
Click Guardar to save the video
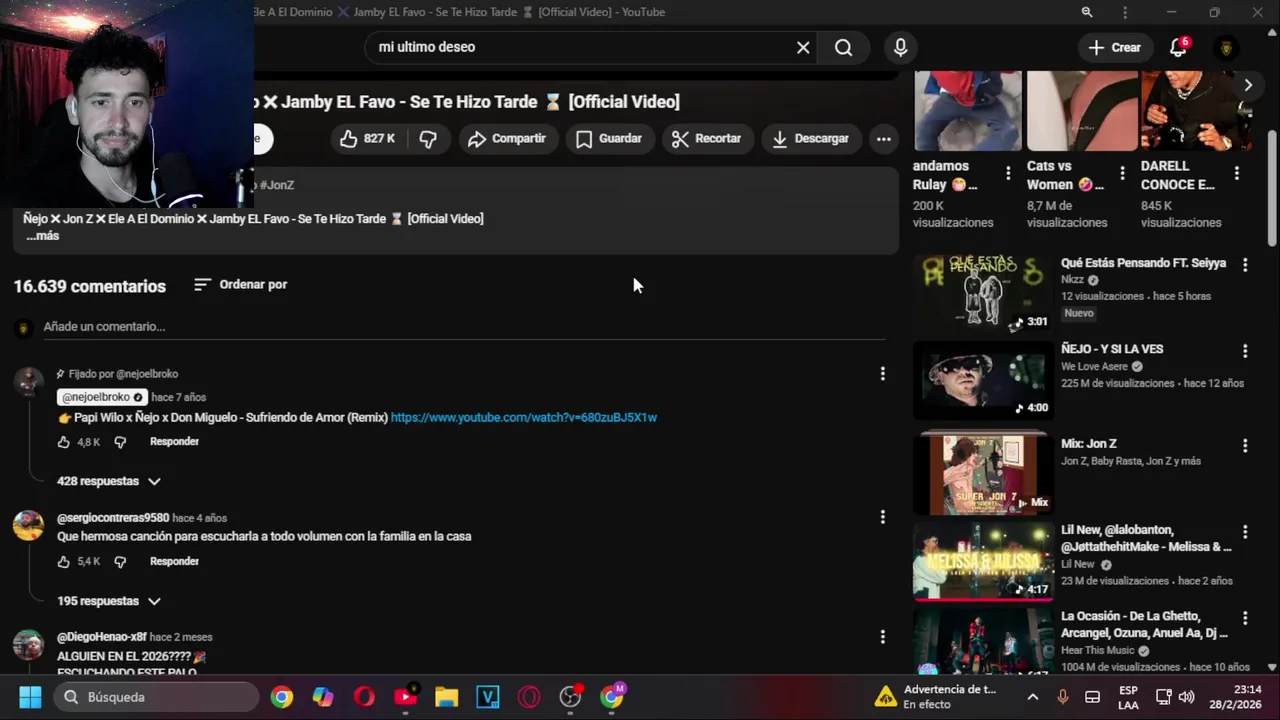click(x=609, y=139)
